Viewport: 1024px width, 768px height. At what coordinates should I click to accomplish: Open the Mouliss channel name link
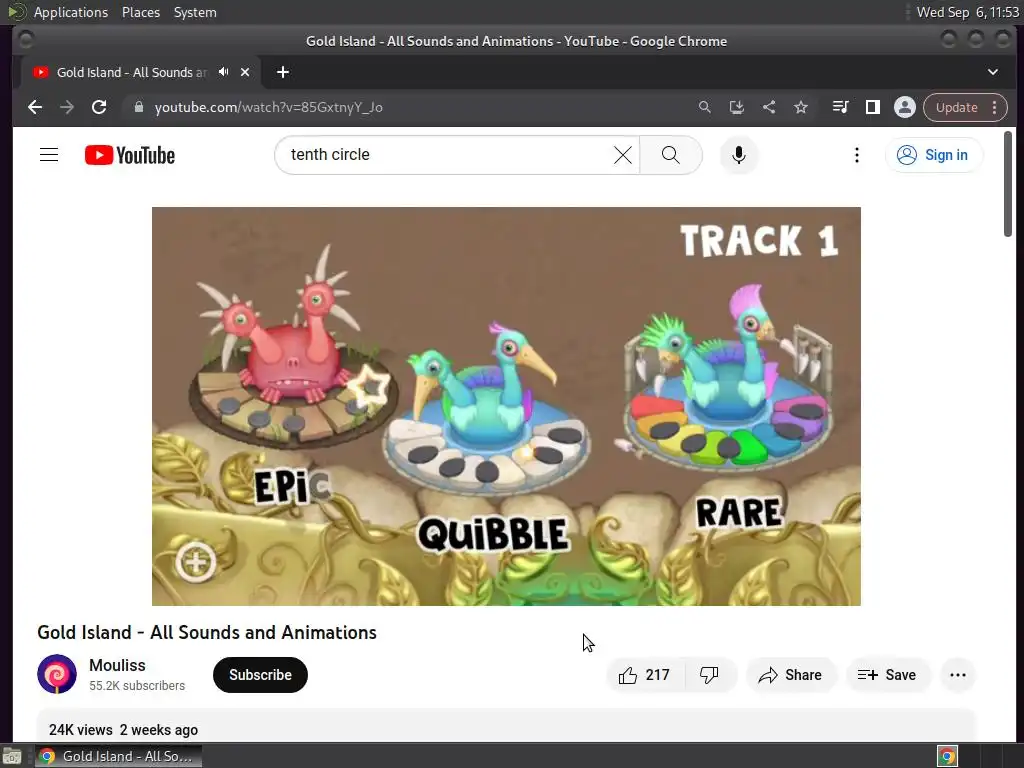[x=118, y=665]
